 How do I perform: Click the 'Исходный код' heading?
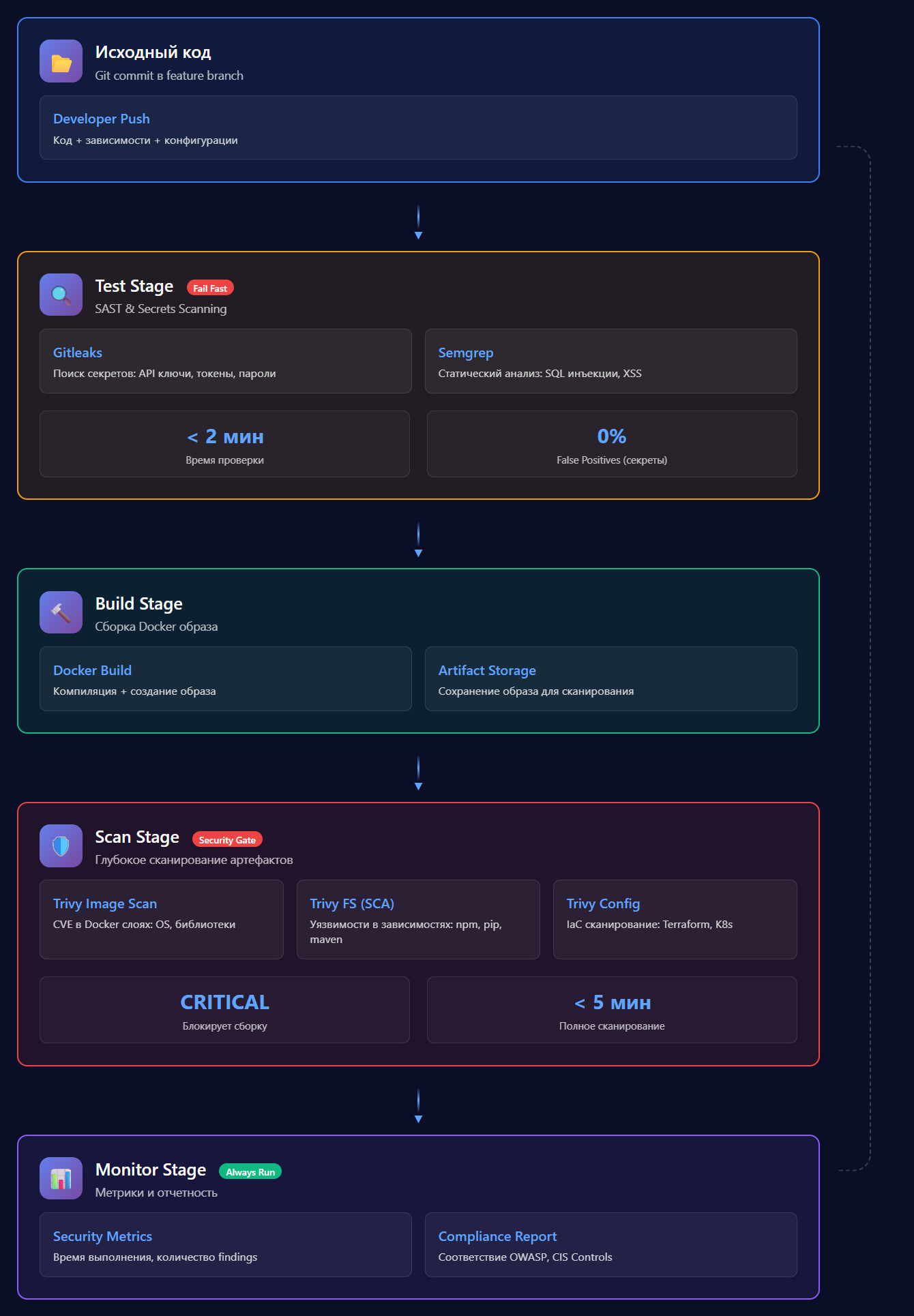pos(153,53)
